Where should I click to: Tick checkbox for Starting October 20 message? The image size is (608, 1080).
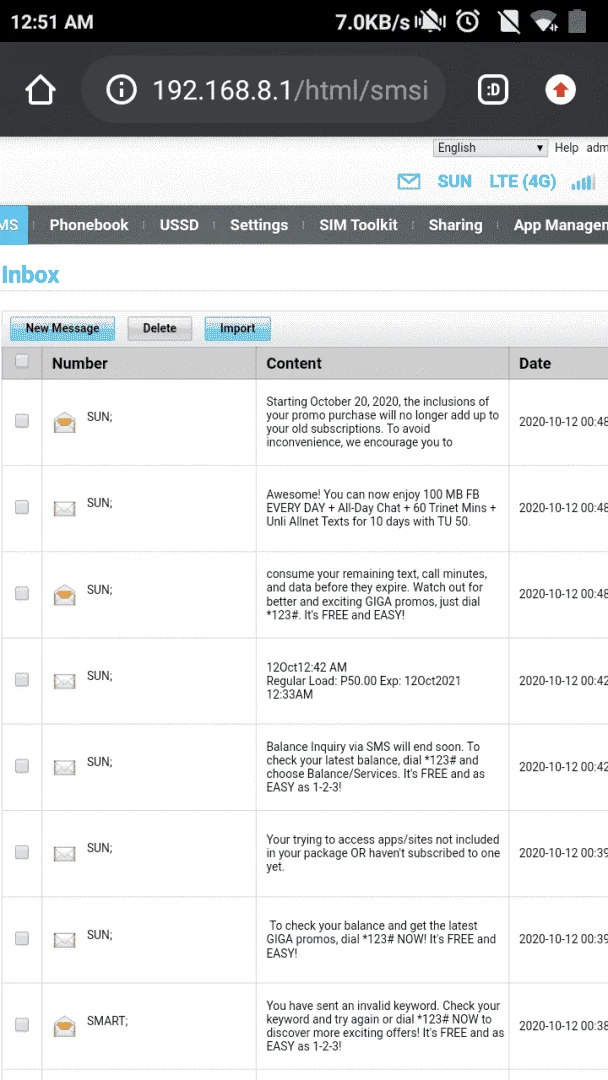coord(22,421)
